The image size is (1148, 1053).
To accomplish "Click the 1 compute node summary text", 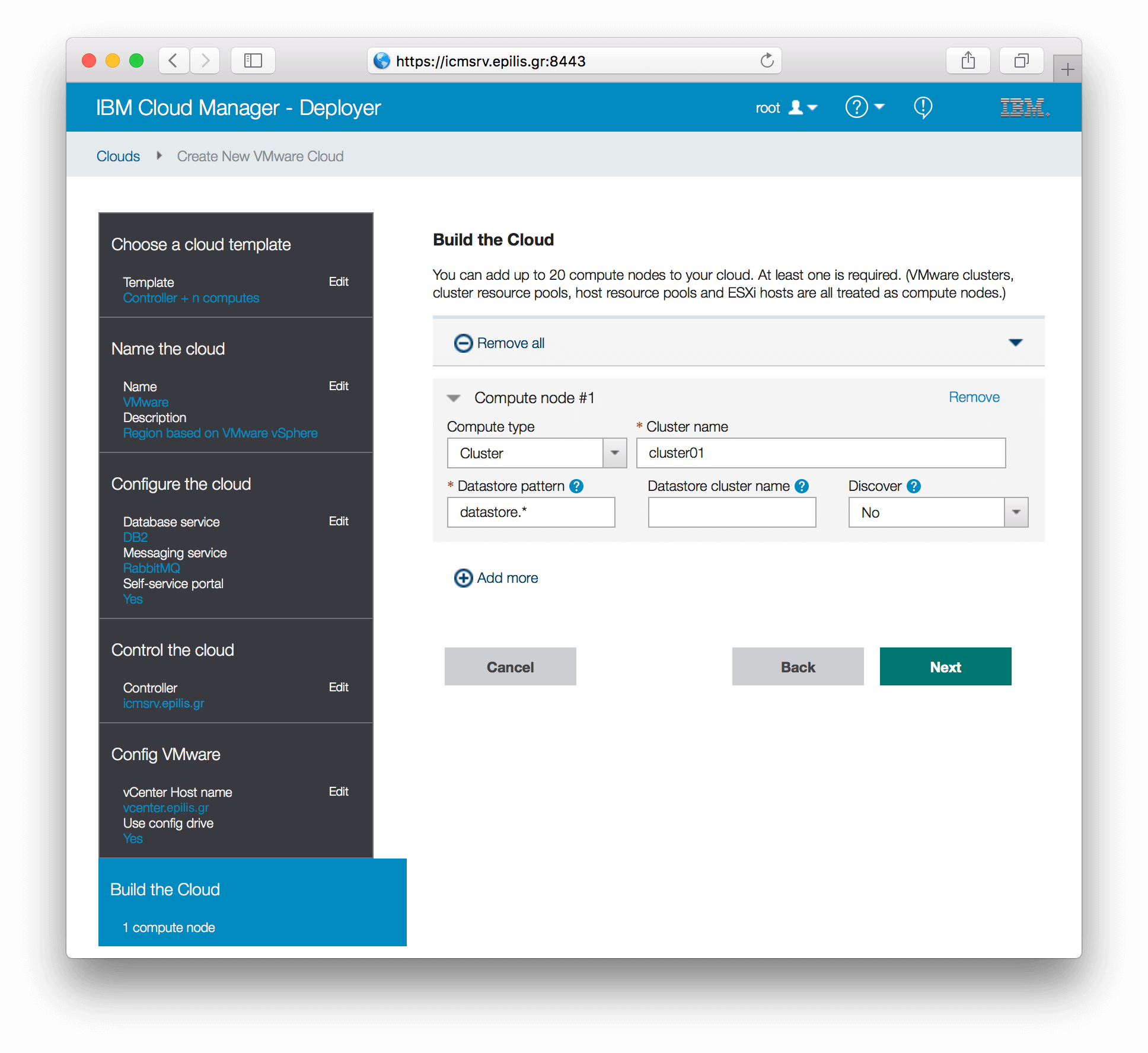I will [169, 927].
